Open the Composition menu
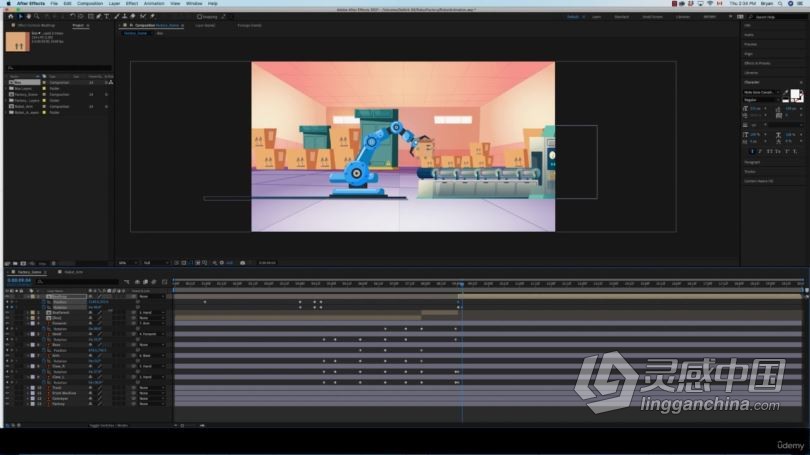The image size is (810, 455). (x=90, y=4)
